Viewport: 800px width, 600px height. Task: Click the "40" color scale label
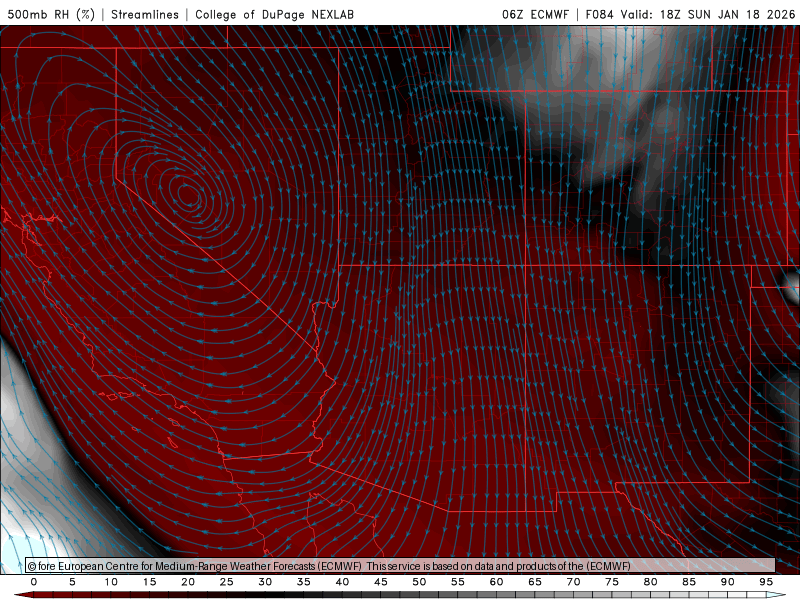coord(342,582)
